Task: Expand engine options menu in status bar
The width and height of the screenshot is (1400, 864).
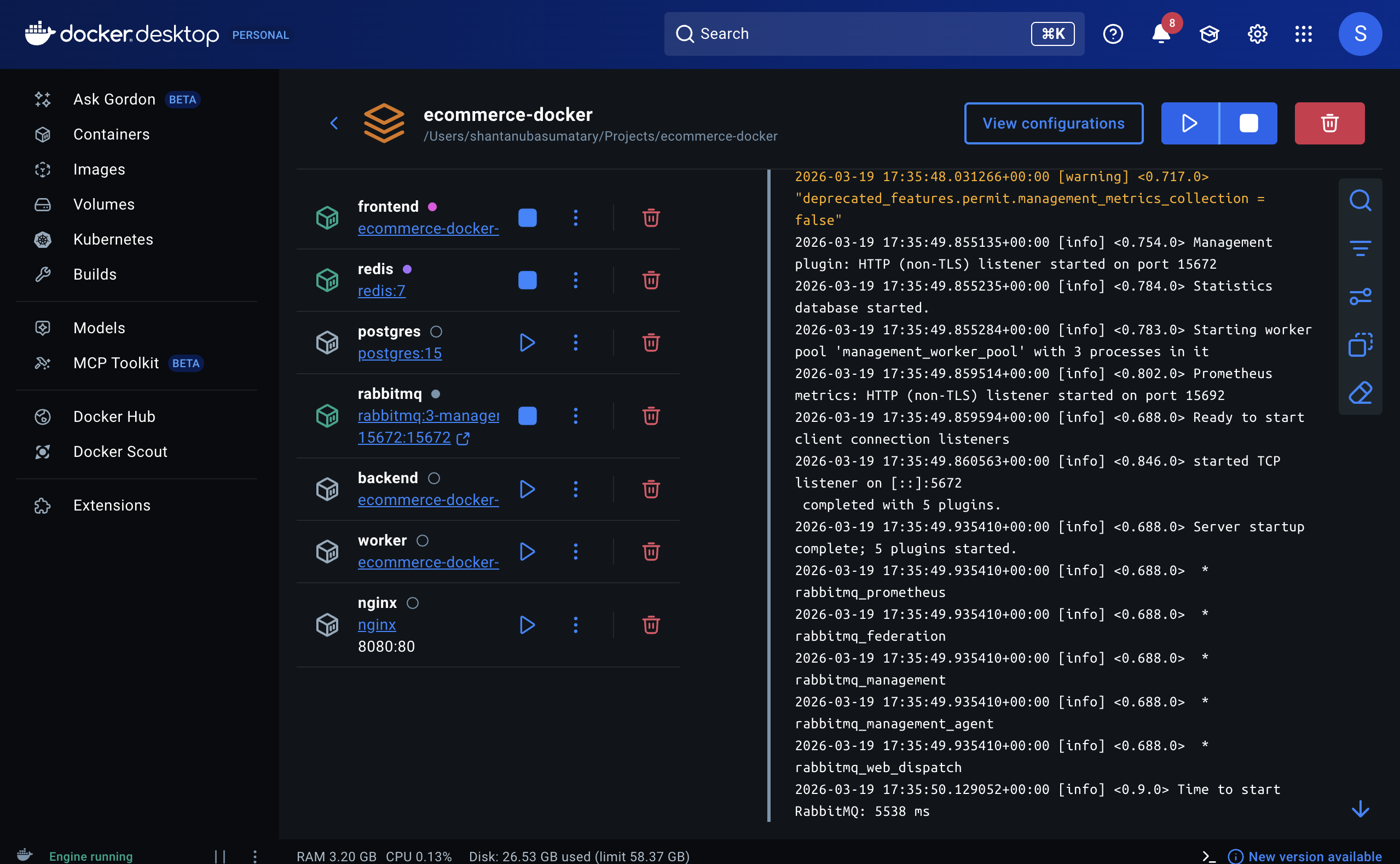Action: tap(255, 856)
